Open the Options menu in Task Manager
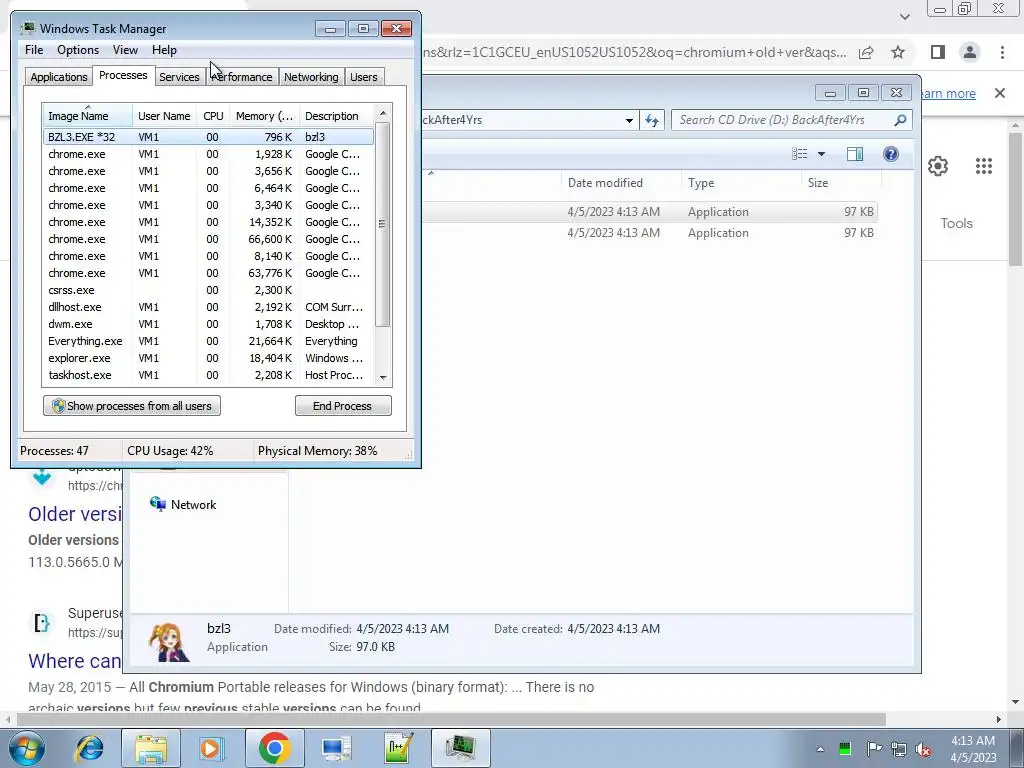The height and width of the screenshot is (768, 1024). (78, 50)
